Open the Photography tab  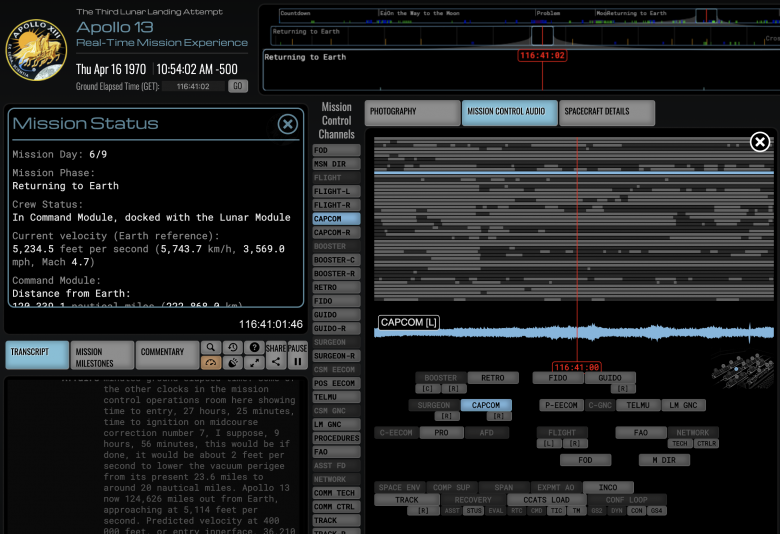click(x=412, y=112)
